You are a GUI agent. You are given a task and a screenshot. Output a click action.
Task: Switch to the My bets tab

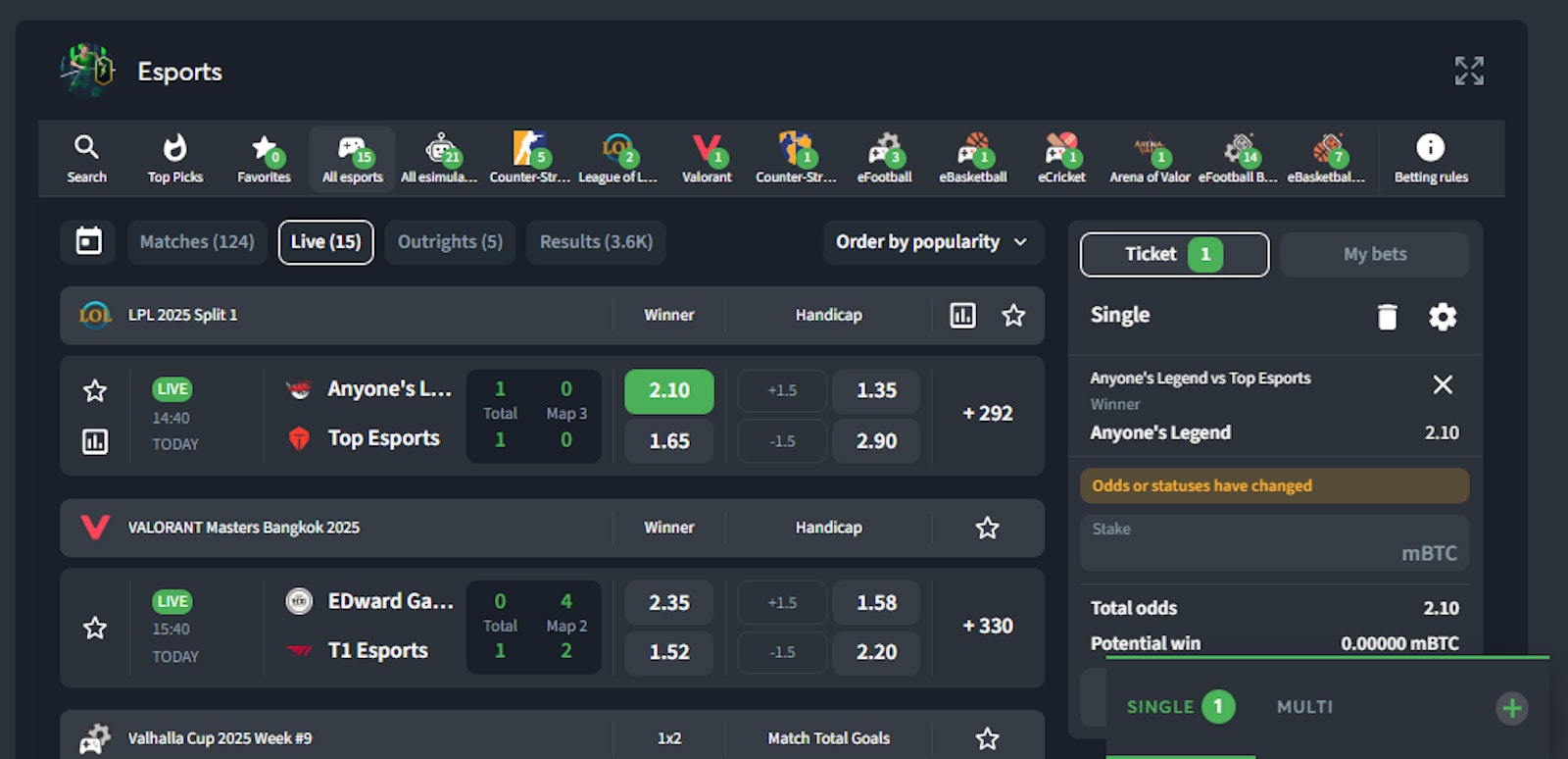[1374, 255]
